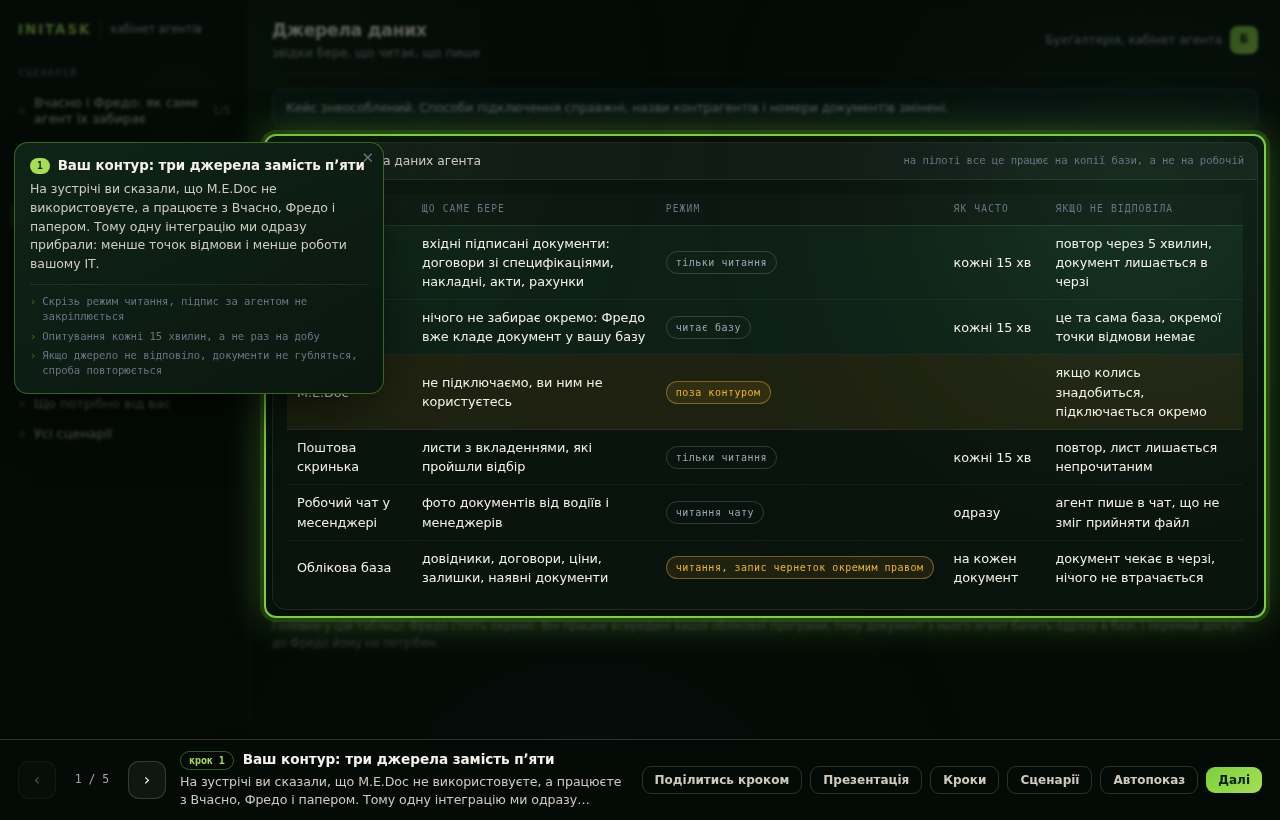This screenshot has height=820, width=1280.
Task: Click the поза контуром status pill
Action: 718,393
